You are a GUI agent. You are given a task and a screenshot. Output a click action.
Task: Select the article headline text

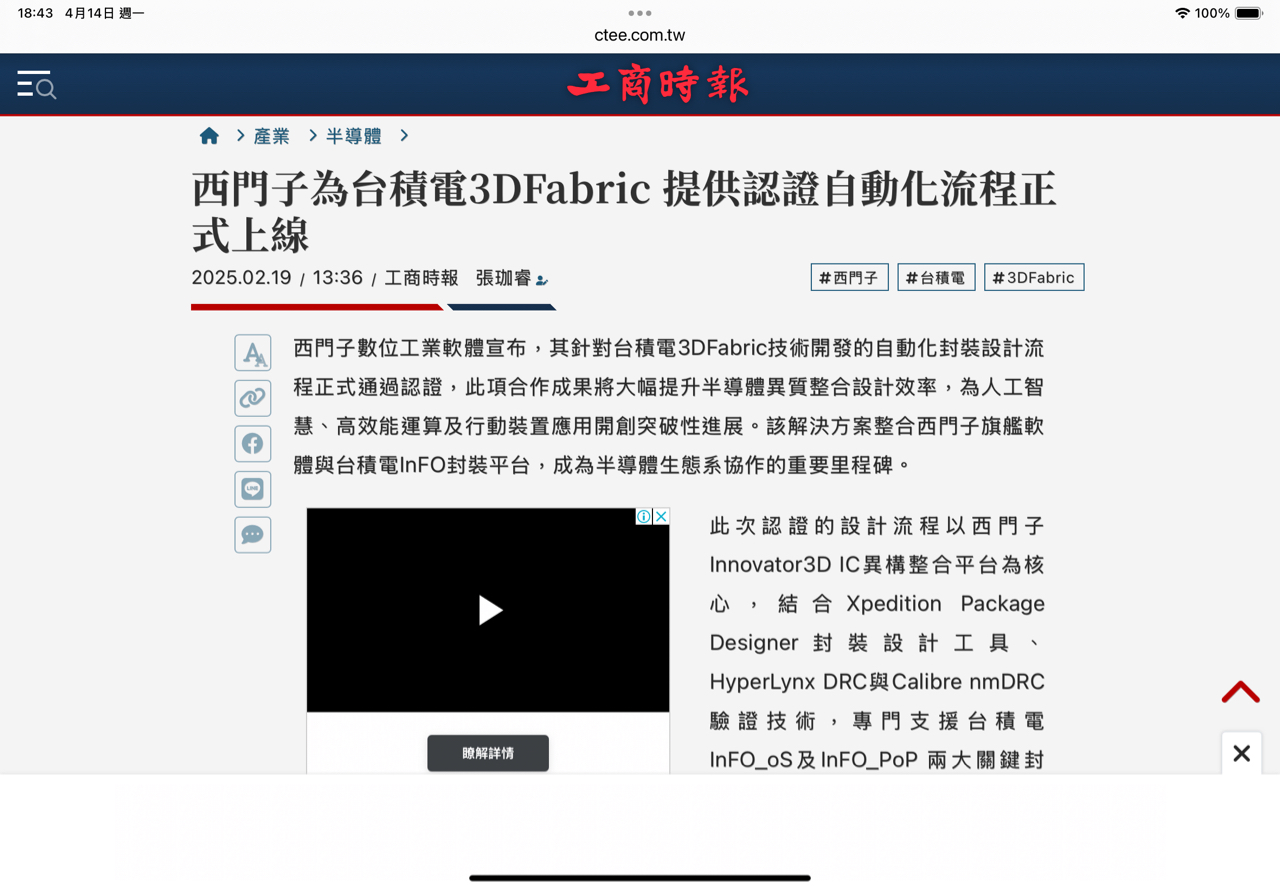[624, 212]
